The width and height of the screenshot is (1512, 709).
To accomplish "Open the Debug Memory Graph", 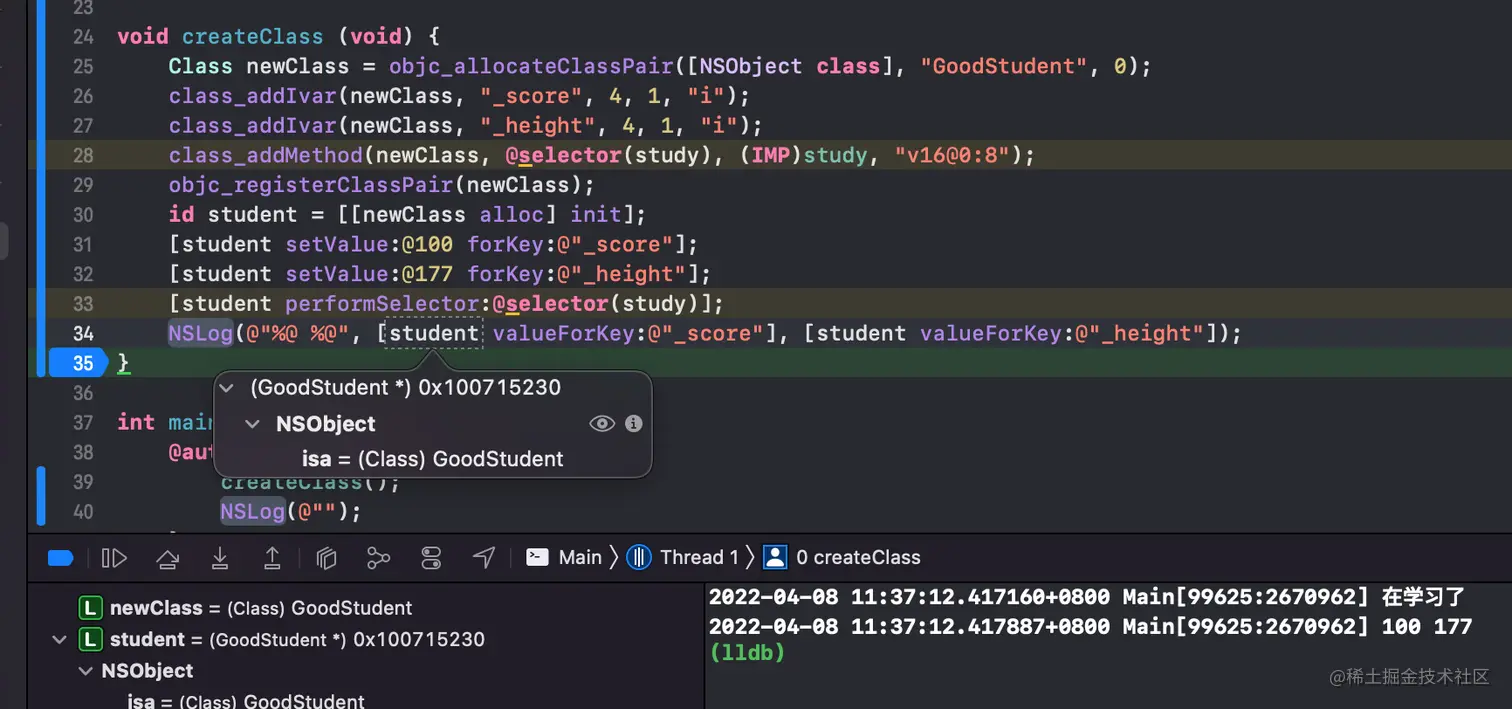I will [x=378, y=557].
